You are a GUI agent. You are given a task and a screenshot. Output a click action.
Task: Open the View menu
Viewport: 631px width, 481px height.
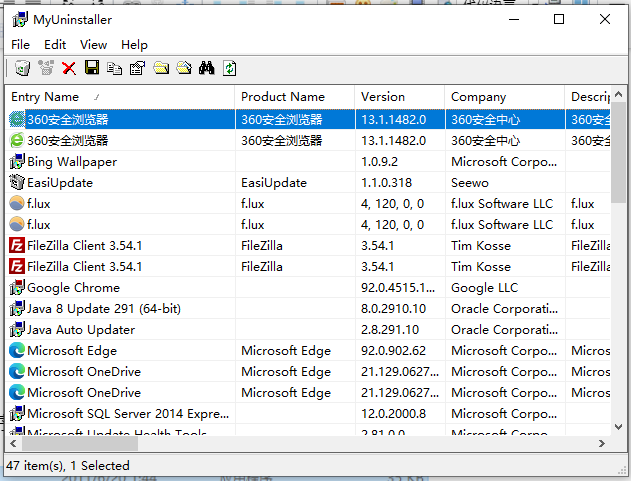93,44
